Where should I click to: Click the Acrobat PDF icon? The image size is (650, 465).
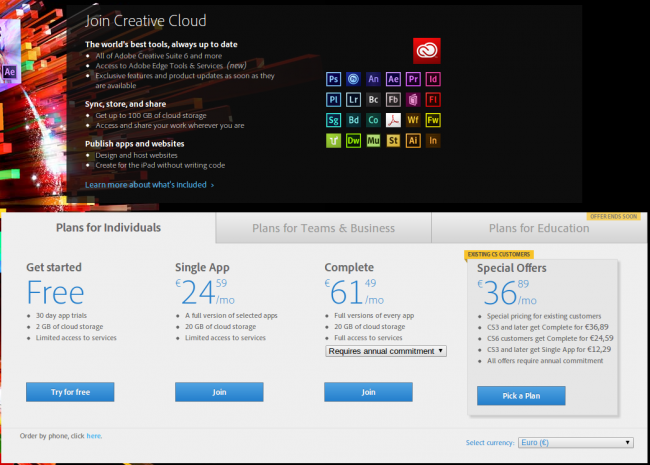(x=393, y=120)
